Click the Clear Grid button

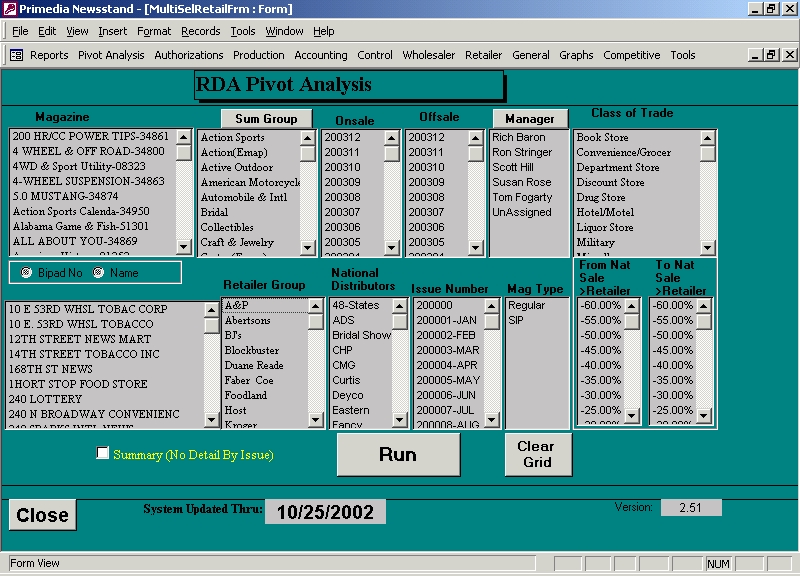click(x=536, y=455)
